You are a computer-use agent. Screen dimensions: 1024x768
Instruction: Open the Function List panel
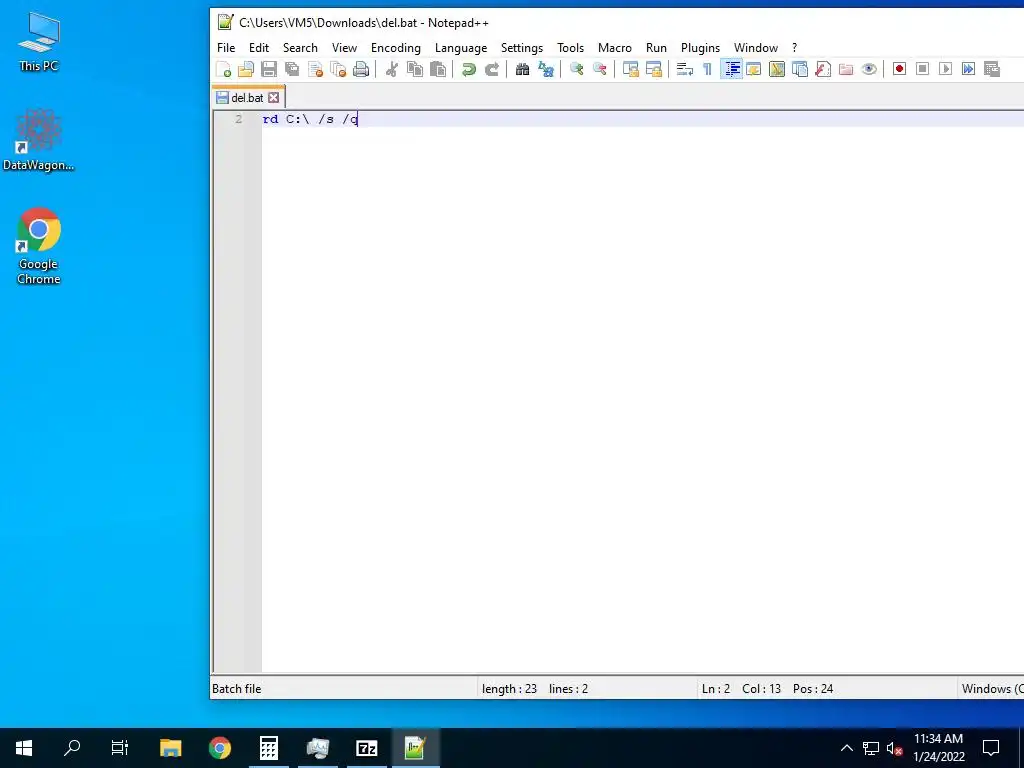tap(823, 69)
